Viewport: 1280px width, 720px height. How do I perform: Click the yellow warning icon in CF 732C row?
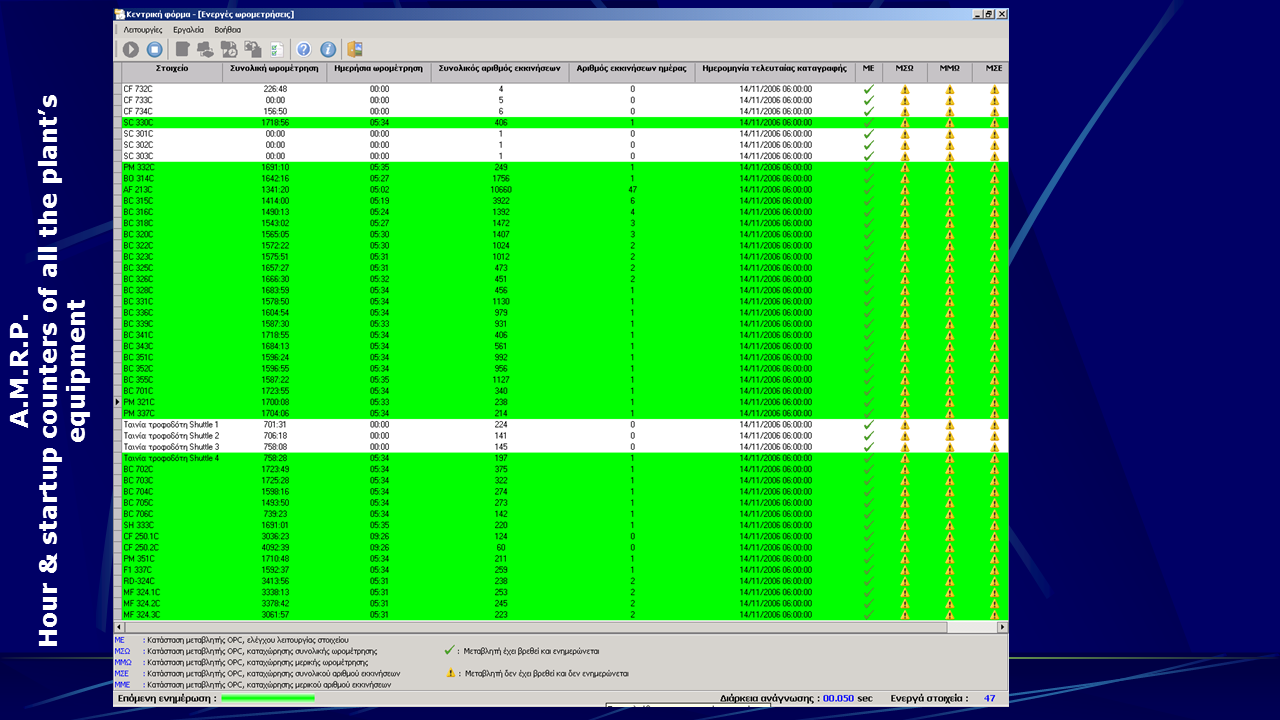[905, 89]
